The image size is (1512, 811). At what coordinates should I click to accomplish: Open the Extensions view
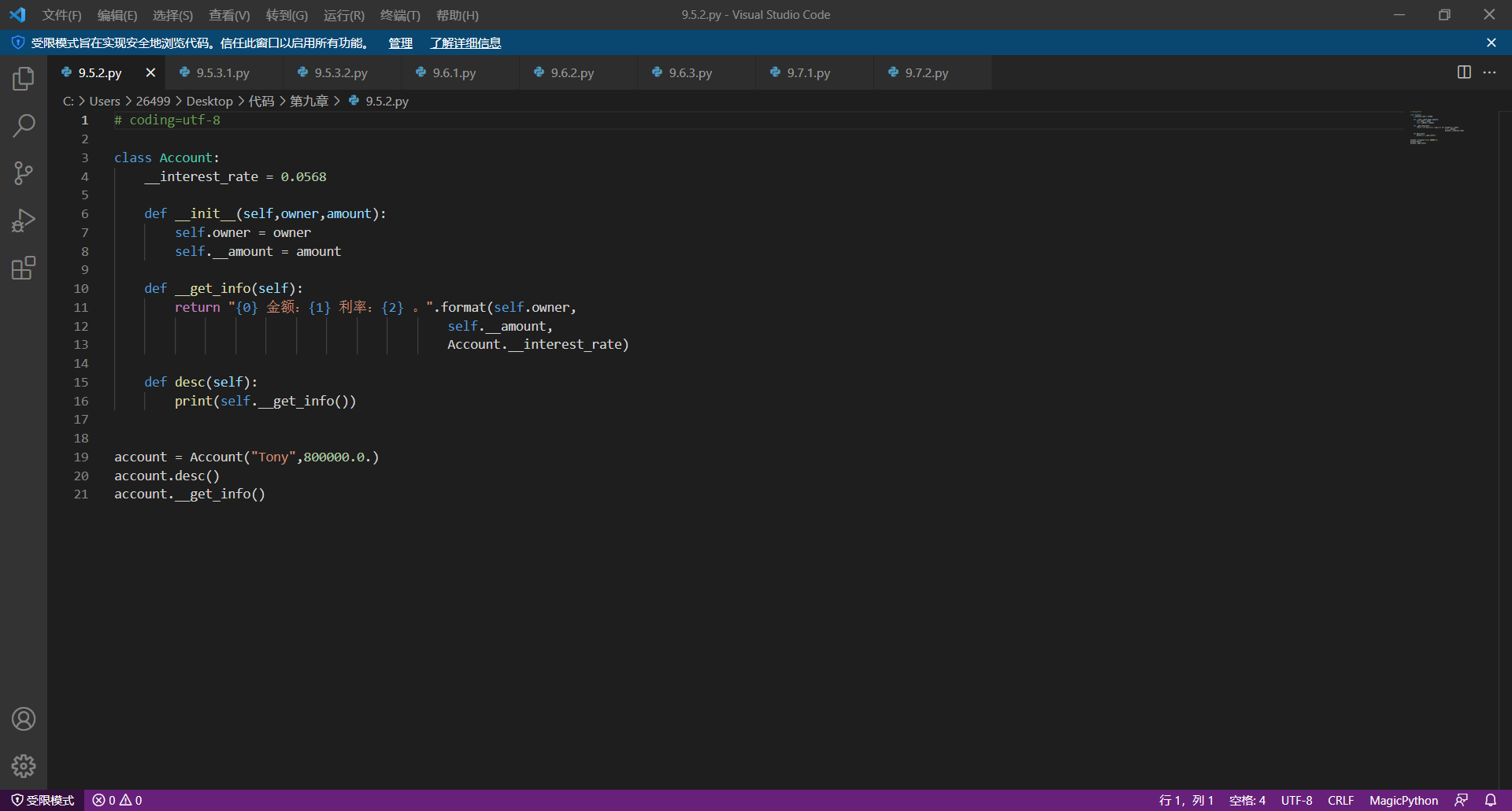[24, 268]
